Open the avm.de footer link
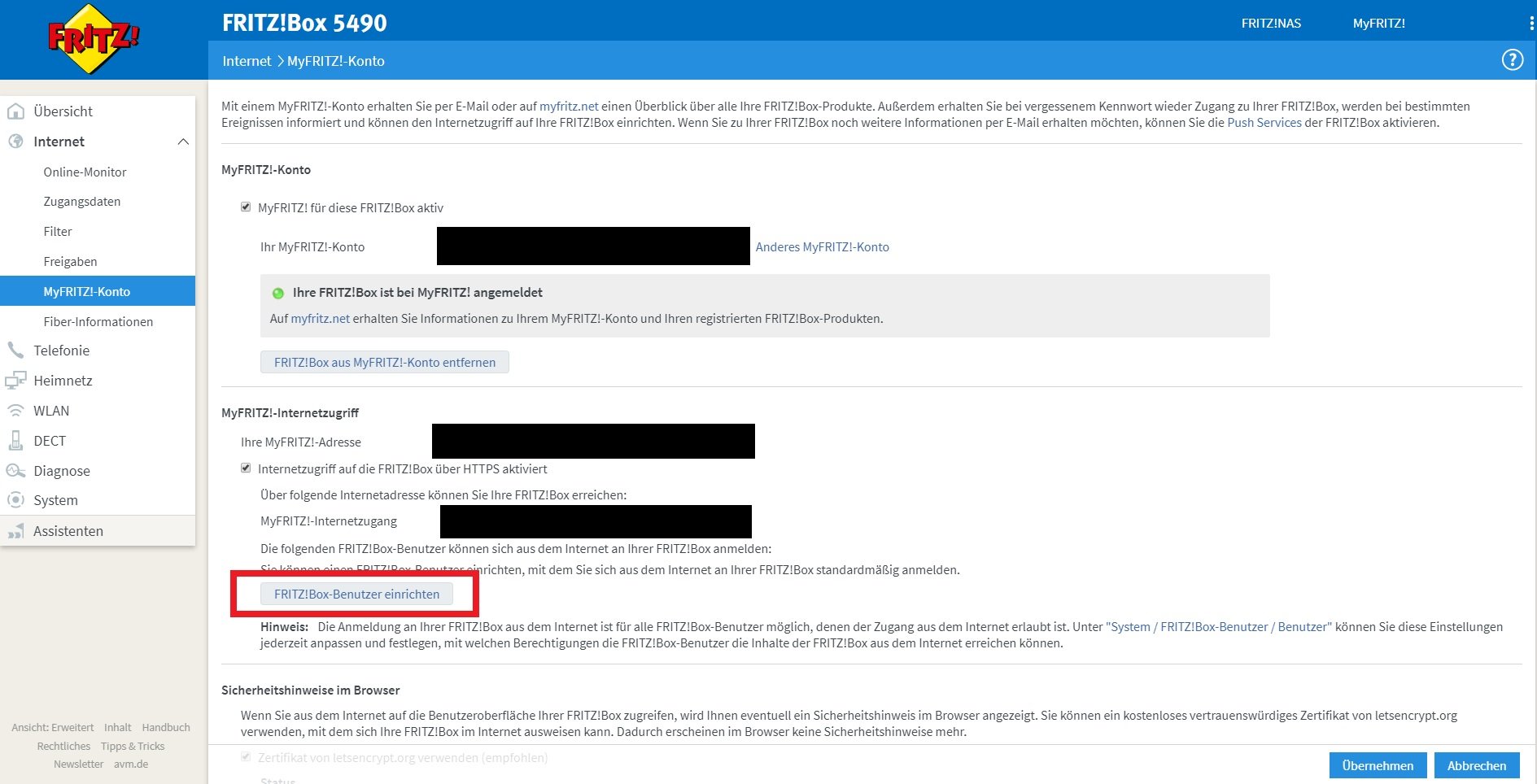This screenshot has width=1537, height=784. (x=131, y=764)
